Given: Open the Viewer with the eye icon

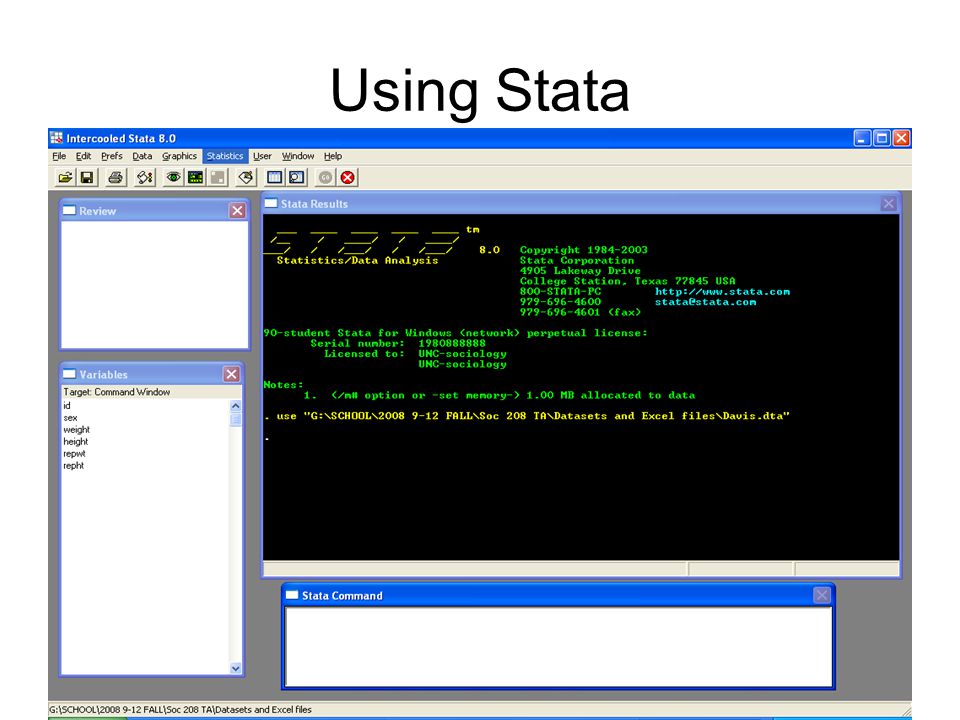Looking at the screenshot, I should (x=173, y=178).
